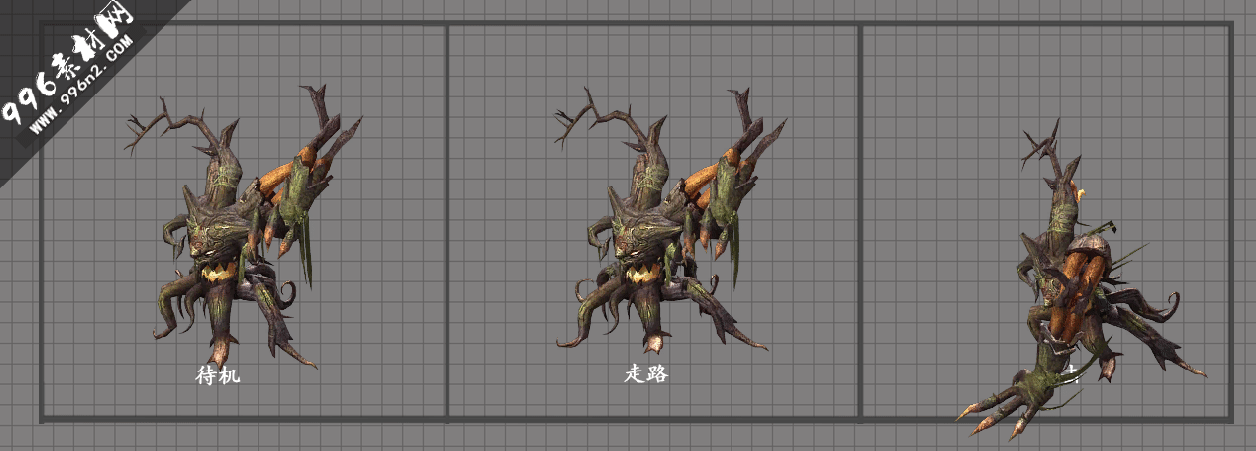The width and height of the screenshot is (1256, 451).
Task: Select the idle tree monster above 待机
Action: click(x=243, y=227)
